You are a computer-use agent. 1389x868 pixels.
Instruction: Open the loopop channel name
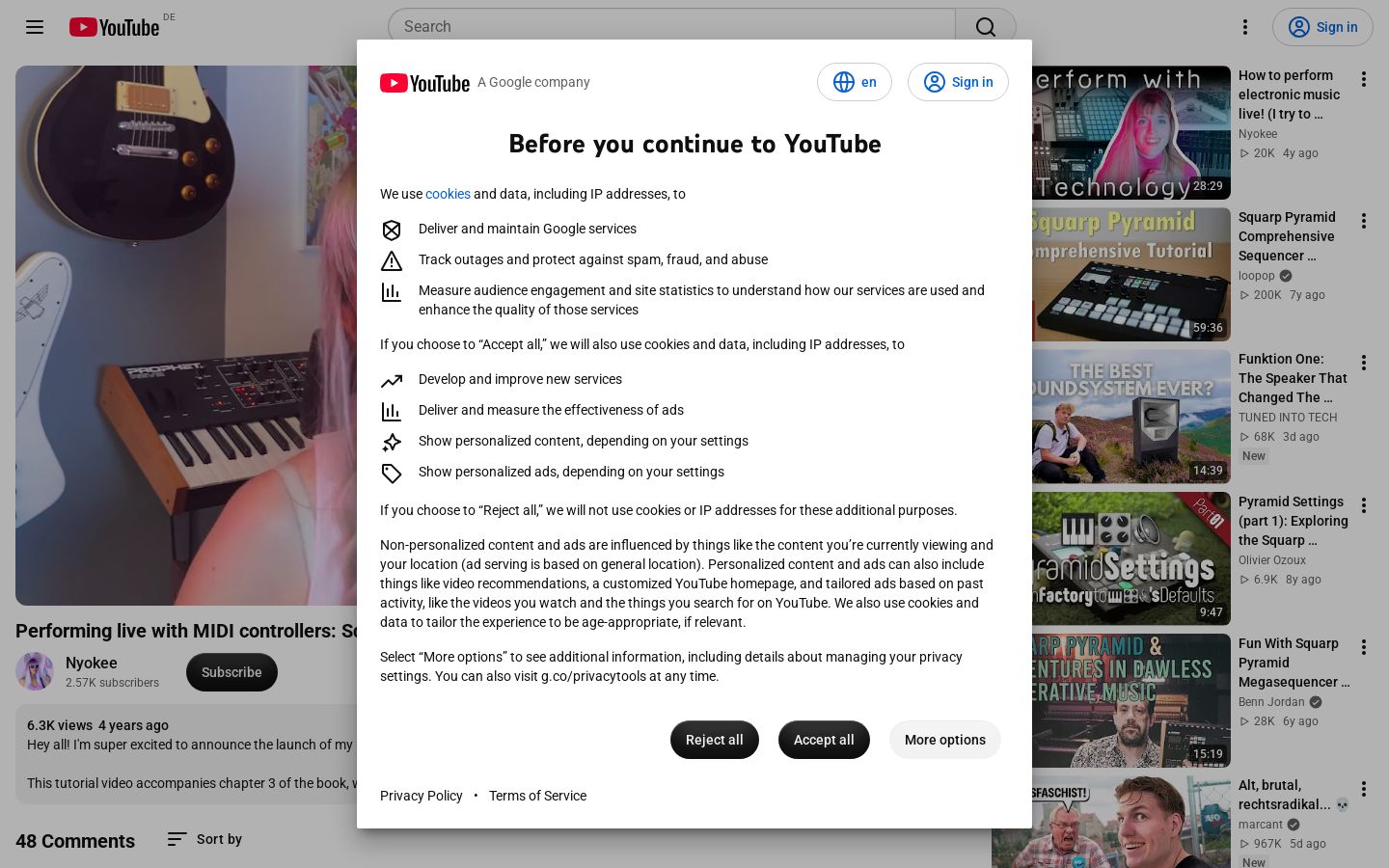pos(1257,276)
